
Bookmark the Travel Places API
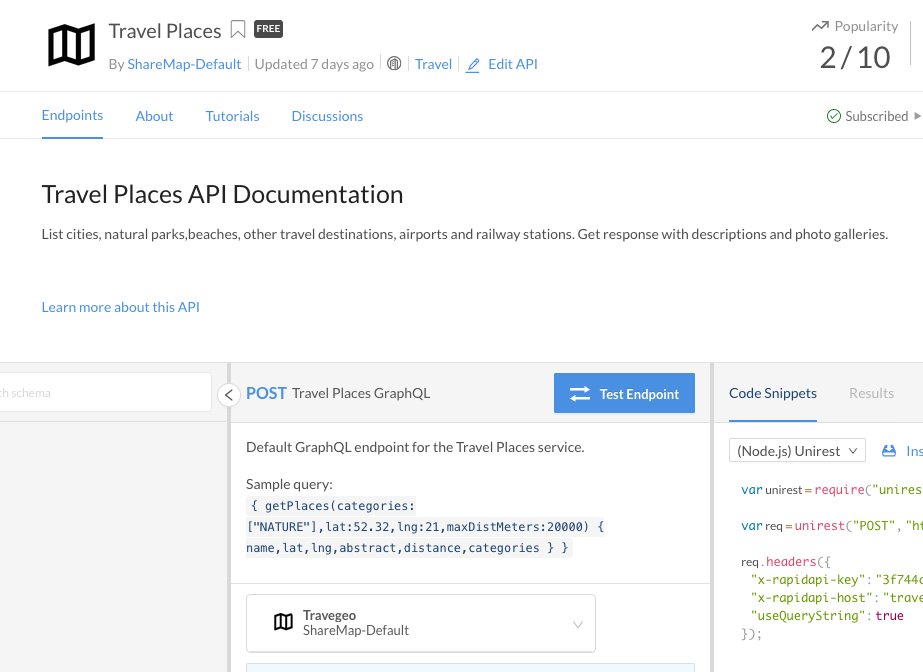238,29
